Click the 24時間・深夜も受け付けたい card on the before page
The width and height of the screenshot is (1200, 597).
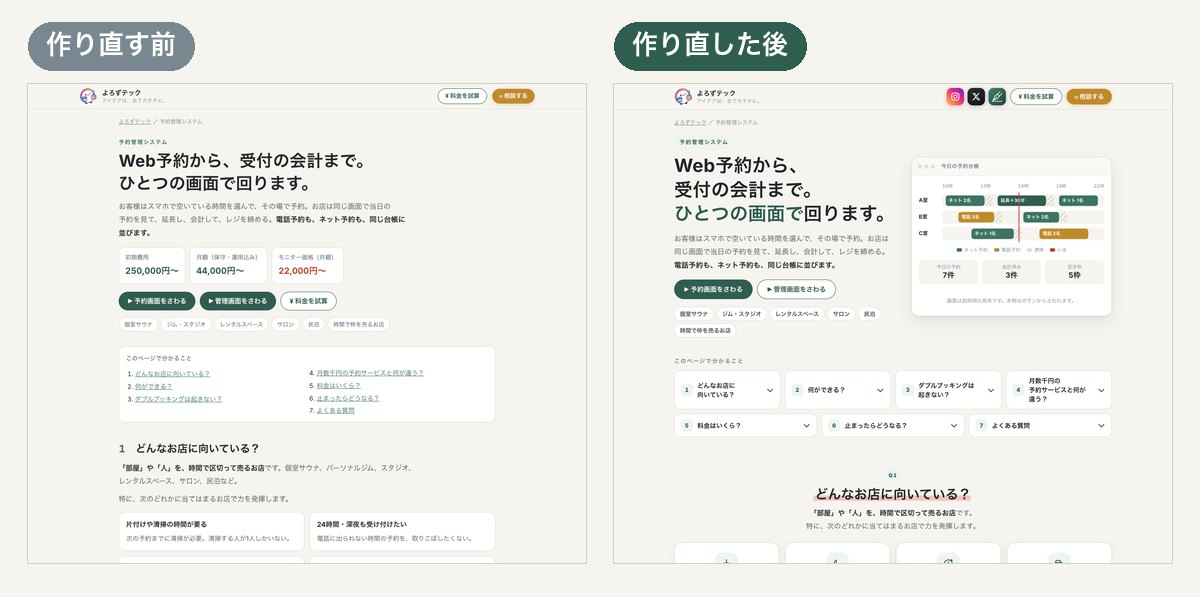402,531
